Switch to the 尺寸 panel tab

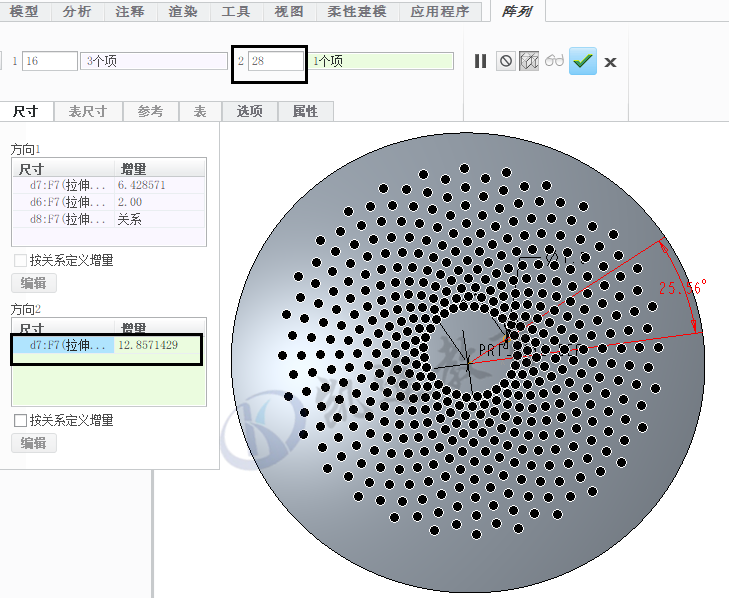tap(26, 112)
